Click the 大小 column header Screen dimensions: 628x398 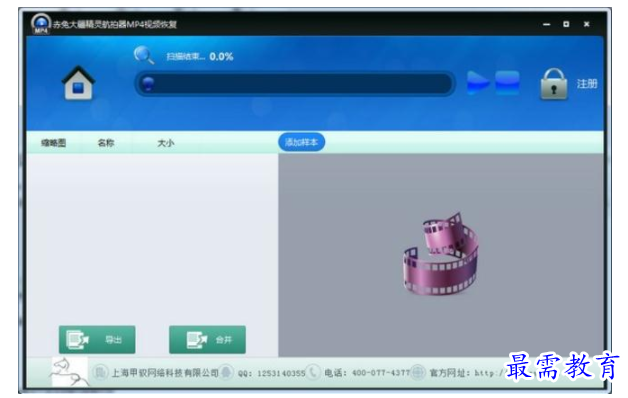tap(165, 143)
